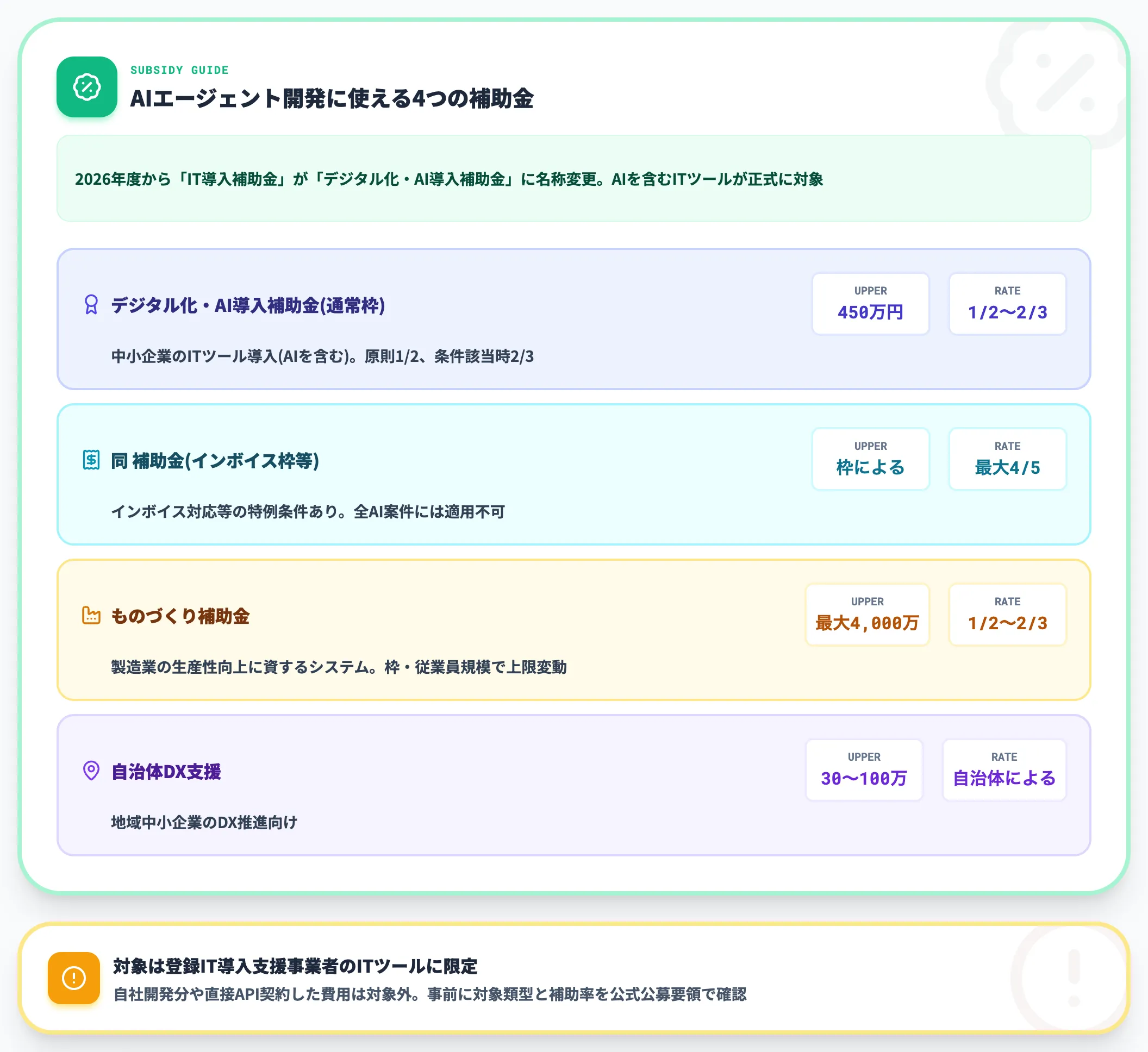Click the SUBSIDY GUIDE label
1148x1052 pixels.
coord(179,70)
